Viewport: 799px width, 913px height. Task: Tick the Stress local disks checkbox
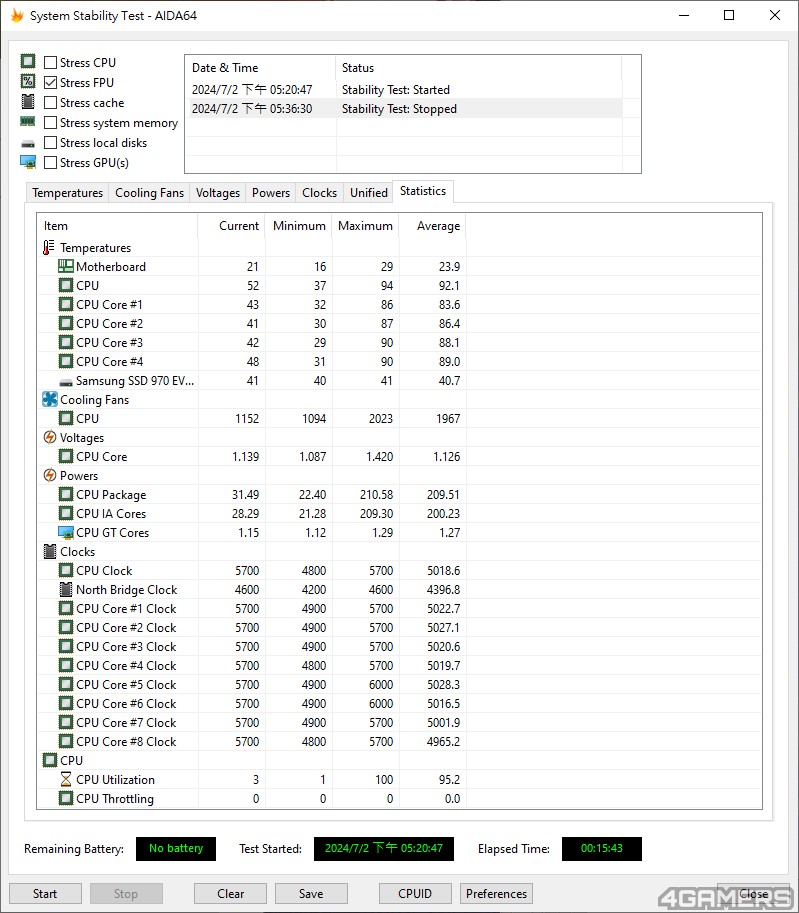coord(51,143)
